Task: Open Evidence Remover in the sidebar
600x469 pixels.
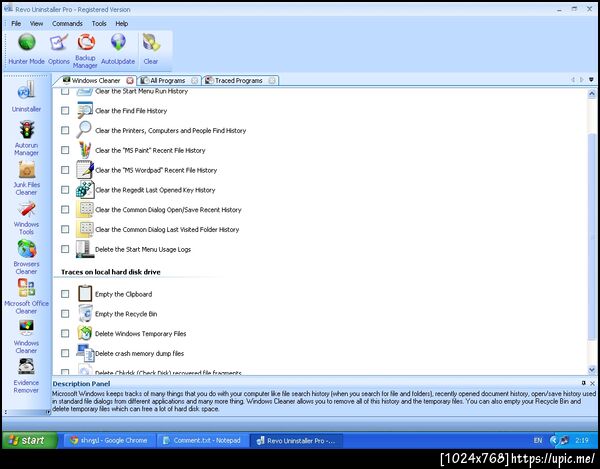Action: pos(26,376)
